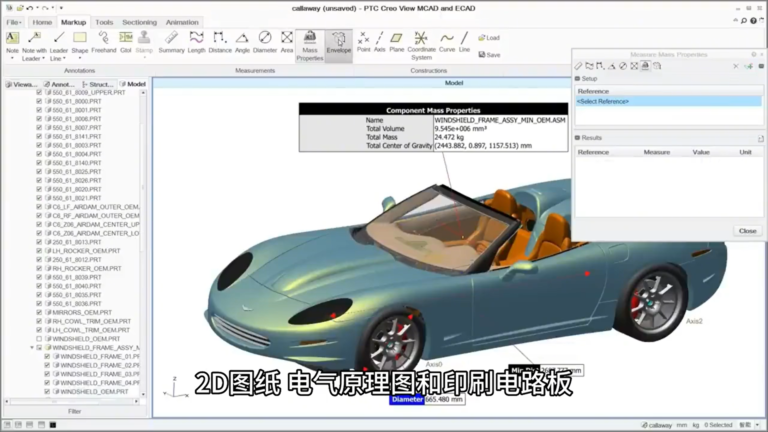The width and height of the screenshot is (768, 432).
Task: Click the delete X icon in Measure panel
Action: click(x=736, y=66)
